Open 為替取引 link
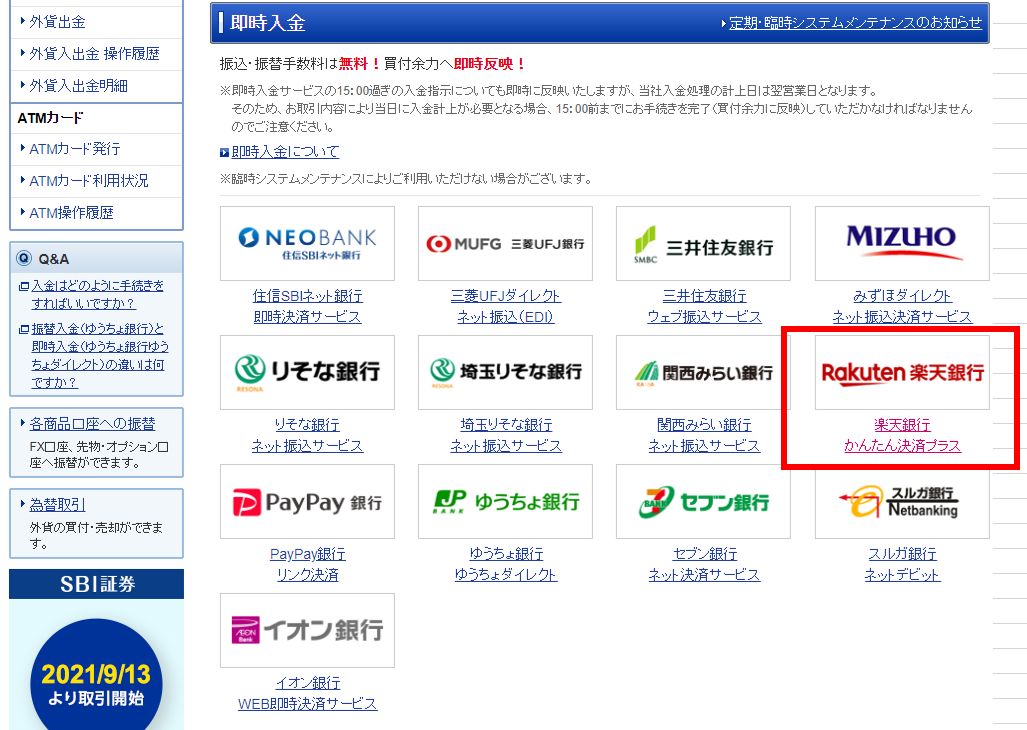The image size is (1027, 730). coord(57,505)
